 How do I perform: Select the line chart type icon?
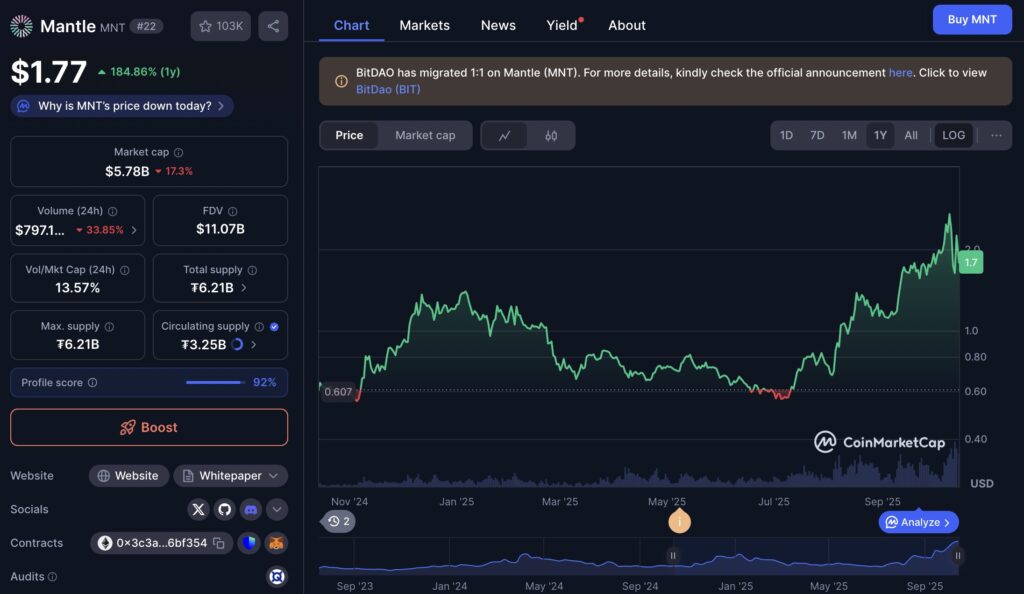(x=504, y=136)
